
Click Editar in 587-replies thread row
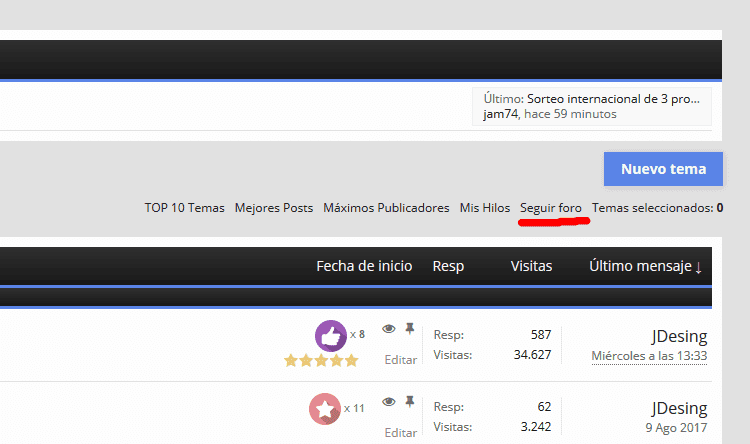(401, 360)
